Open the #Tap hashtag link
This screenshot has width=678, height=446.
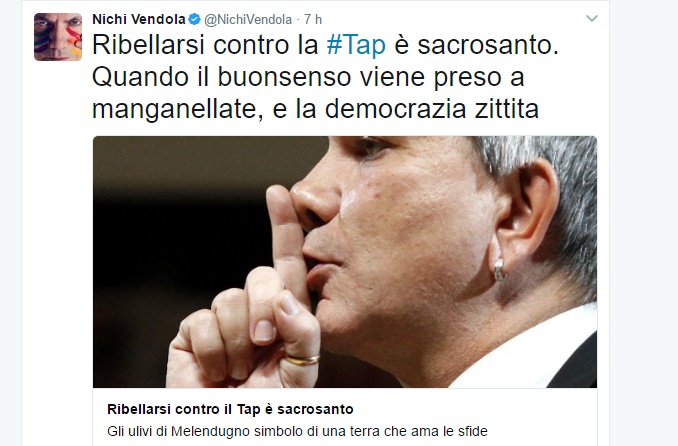(x=356, y=45)
